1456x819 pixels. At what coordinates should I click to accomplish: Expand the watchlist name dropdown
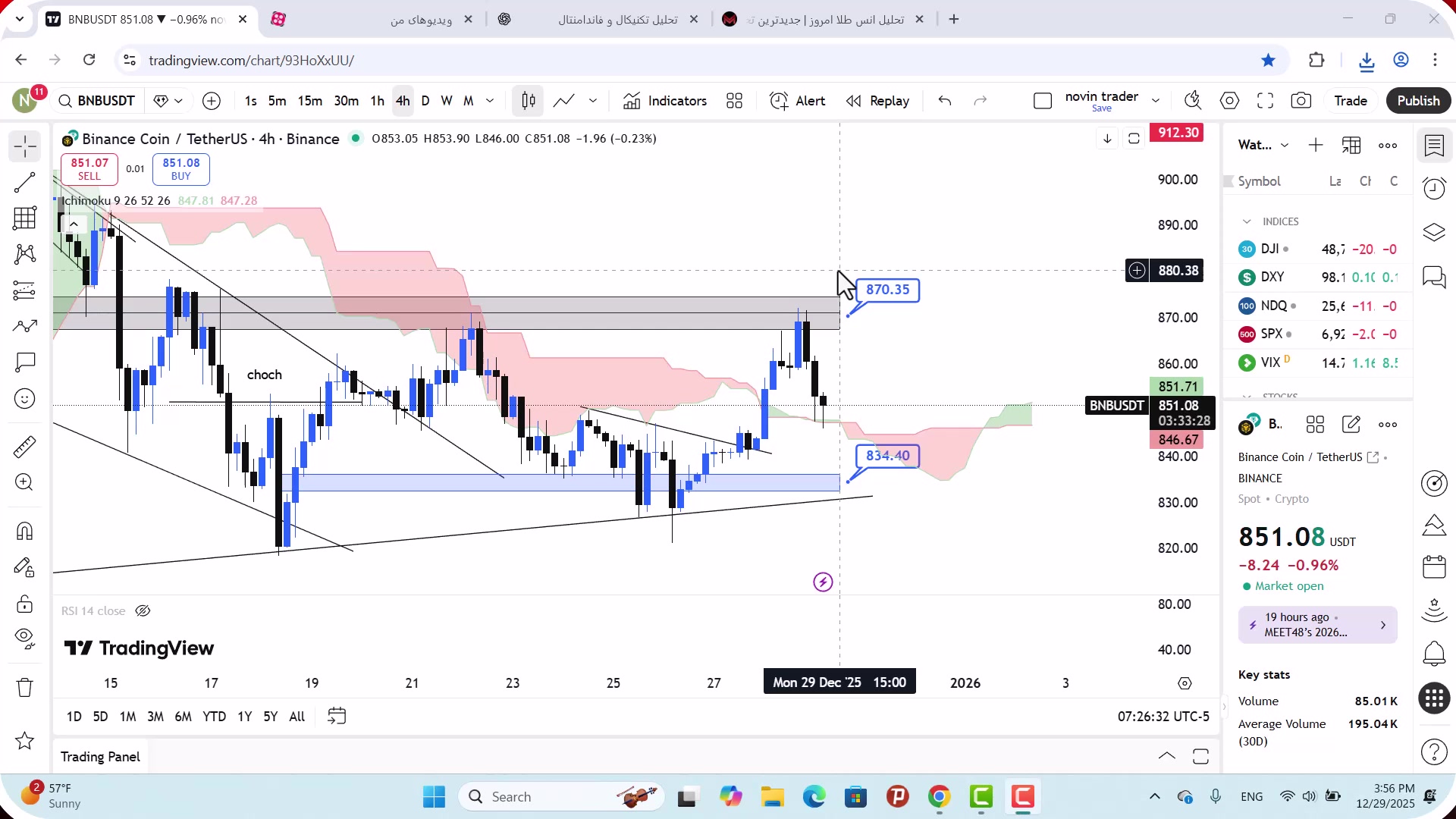pyautogui.click(x=1285, y=146)
